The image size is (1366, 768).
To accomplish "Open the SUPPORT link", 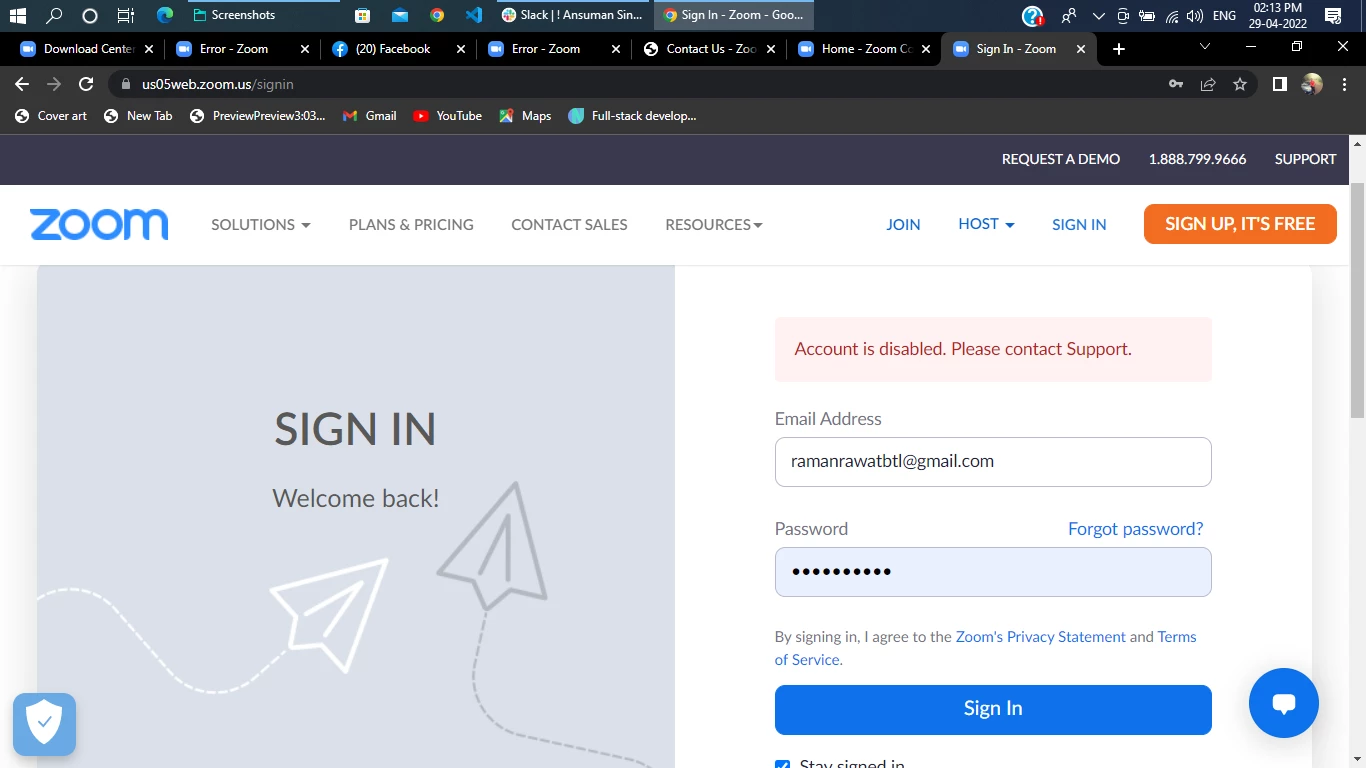I will [x=1305, y=159].
